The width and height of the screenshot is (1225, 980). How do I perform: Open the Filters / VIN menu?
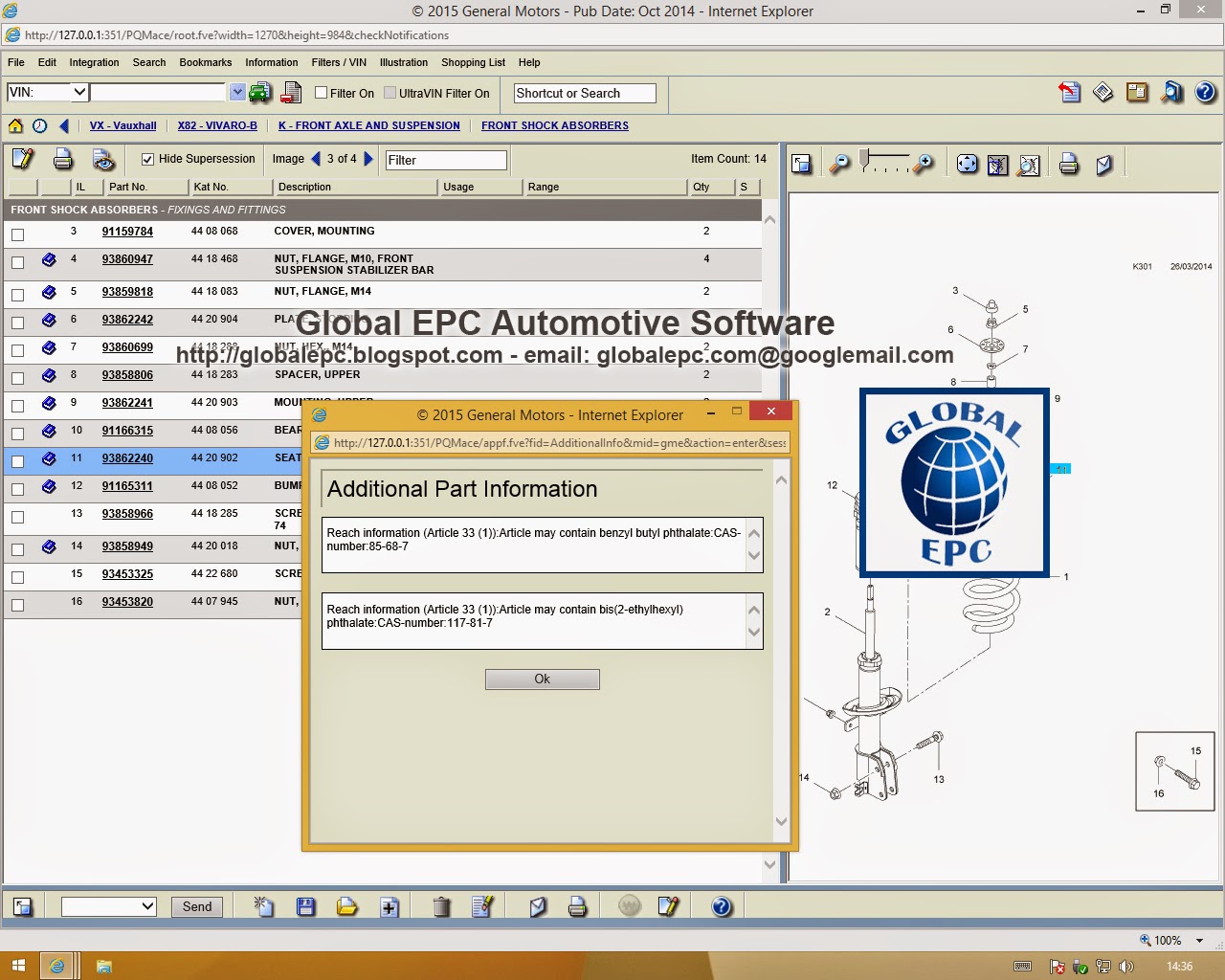(x=339, y=62)
